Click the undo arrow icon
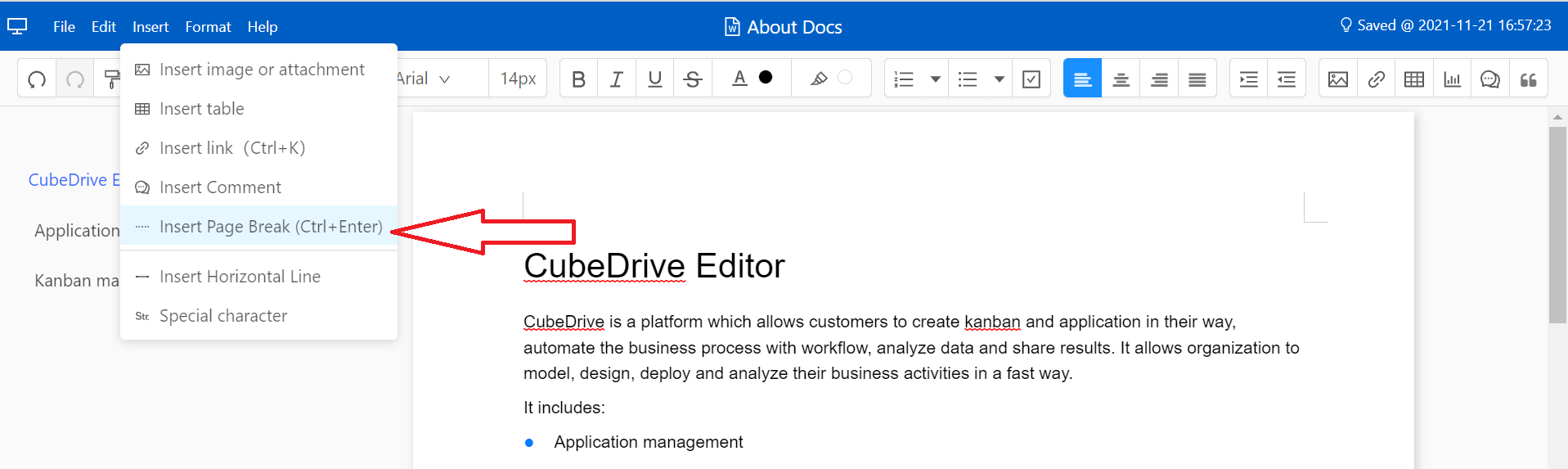1568x469 pixels. (x=37, y=79)
